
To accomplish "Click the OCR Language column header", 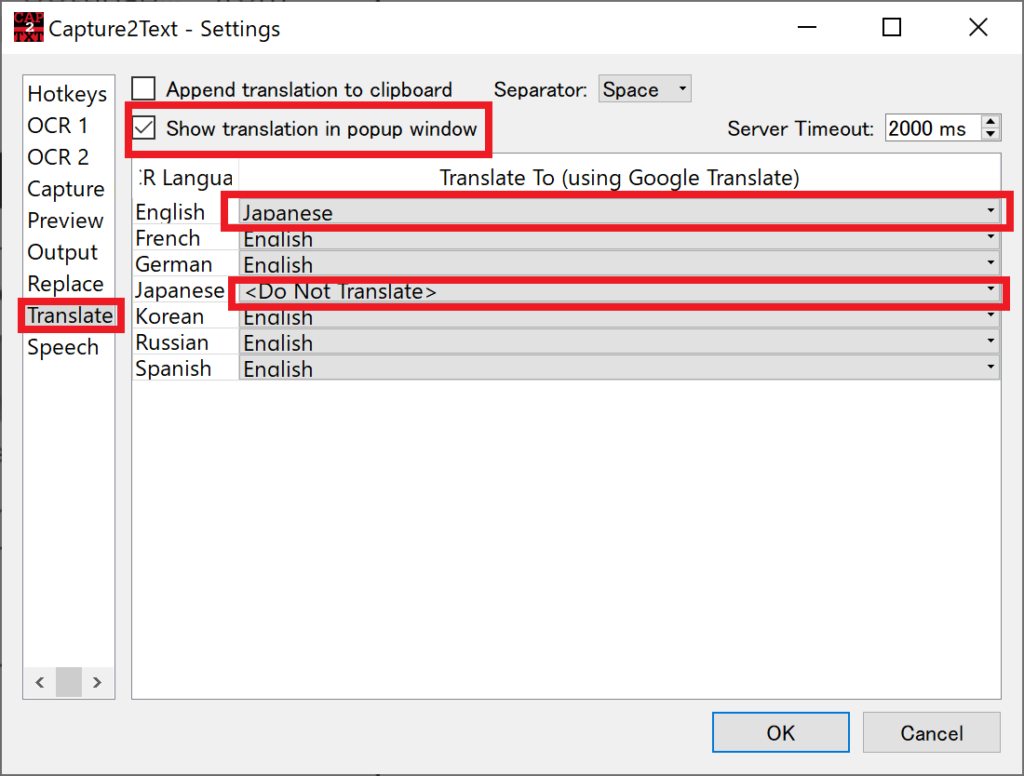I will pyautogui.click(x=185, y=178).
